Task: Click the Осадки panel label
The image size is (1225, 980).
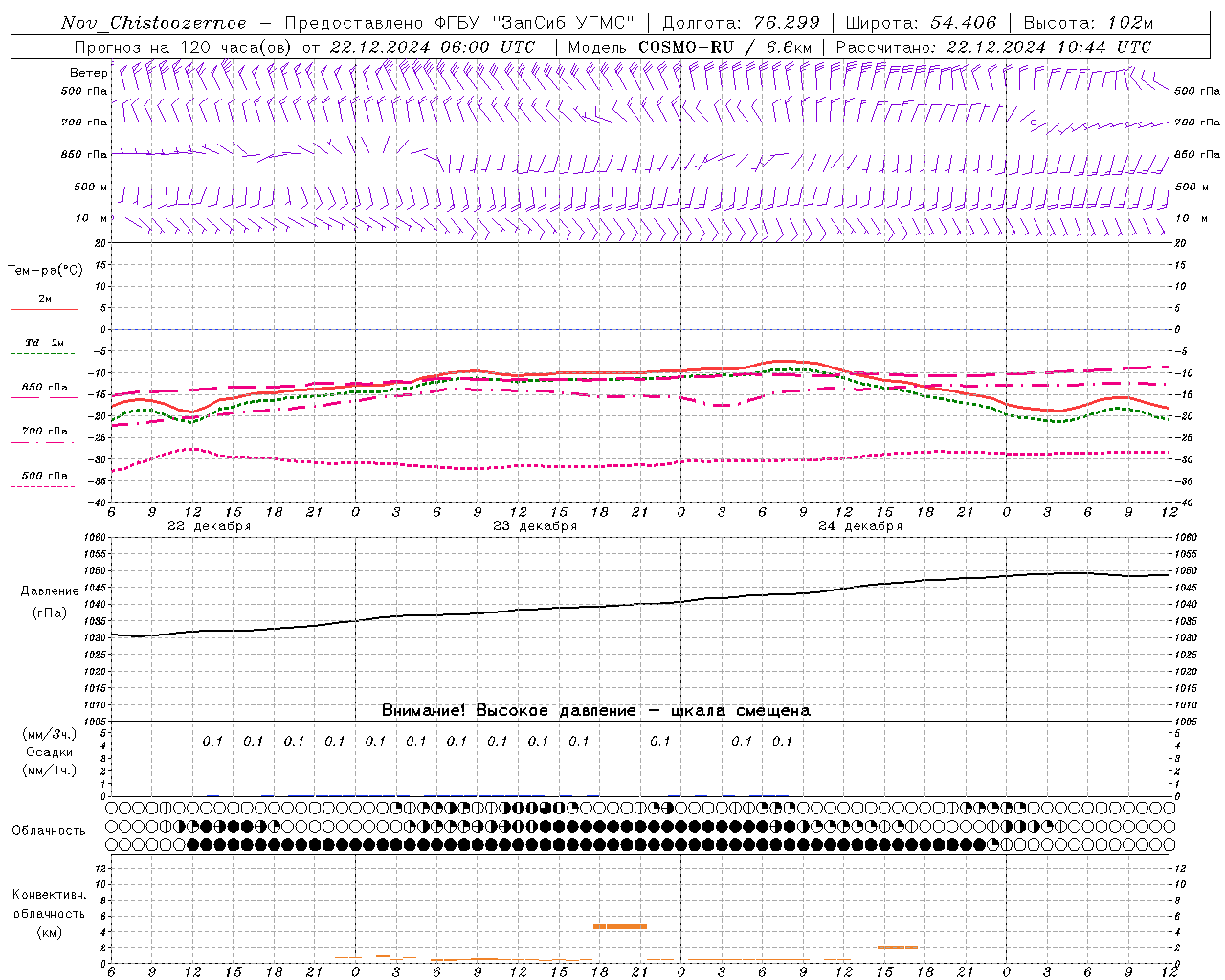Action: [50, 752]
